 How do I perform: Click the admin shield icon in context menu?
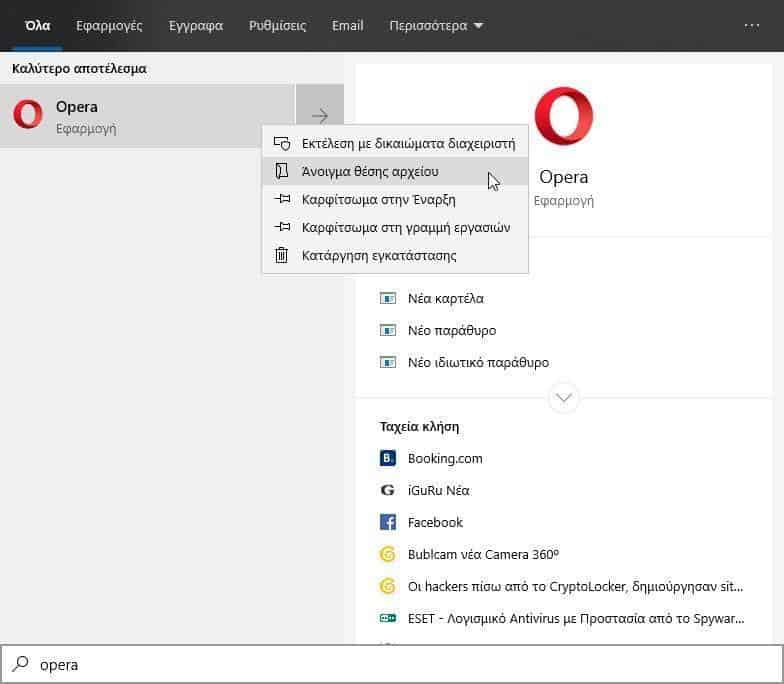(x=282, y=144)
